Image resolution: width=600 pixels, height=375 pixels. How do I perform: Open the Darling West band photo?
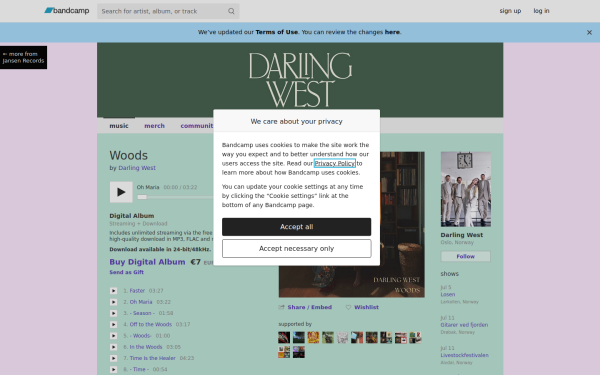[x=466, y=189]
